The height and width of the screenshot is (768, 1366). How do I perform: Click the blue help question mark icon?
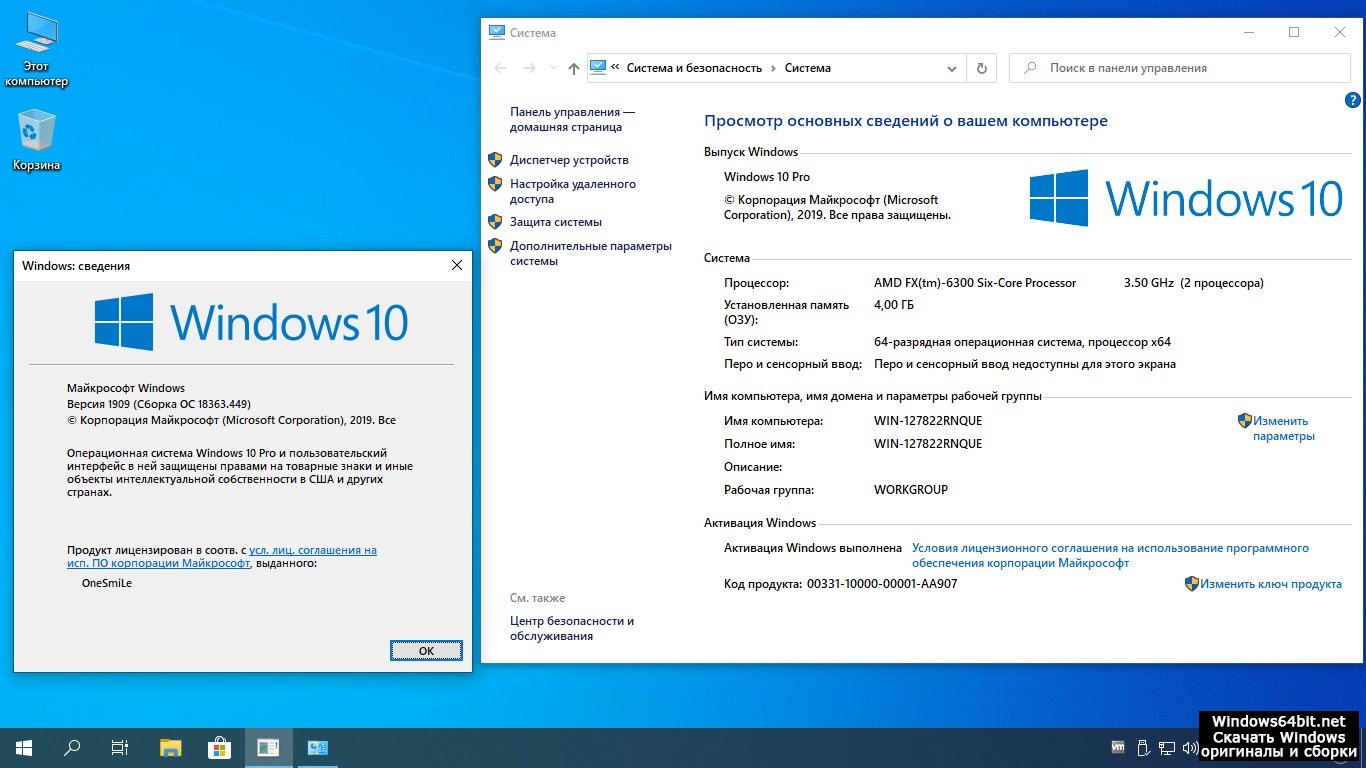point(1352,100)
